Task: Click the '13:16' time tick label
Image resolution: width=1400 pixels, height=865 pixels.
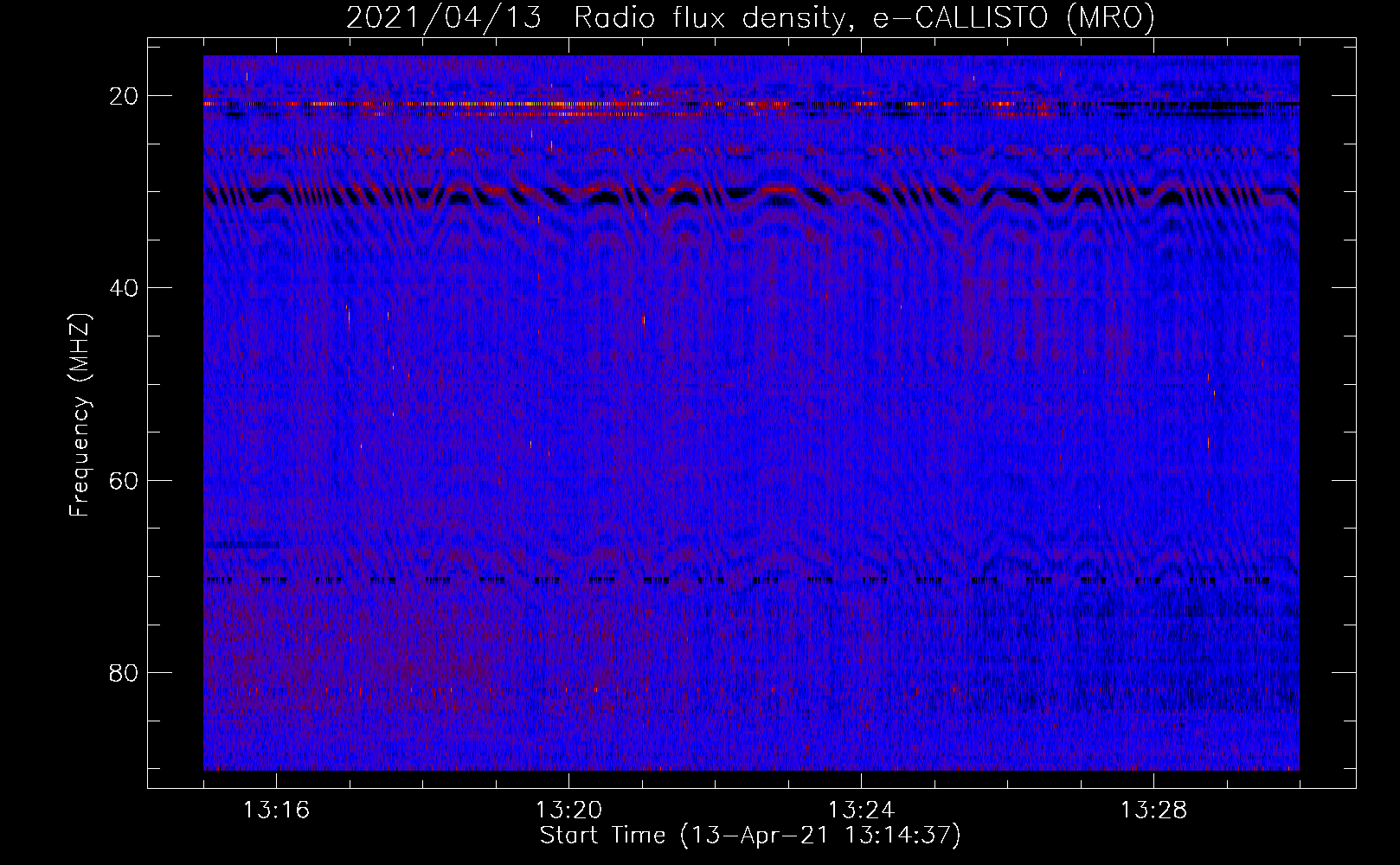Action: (276, 811)
